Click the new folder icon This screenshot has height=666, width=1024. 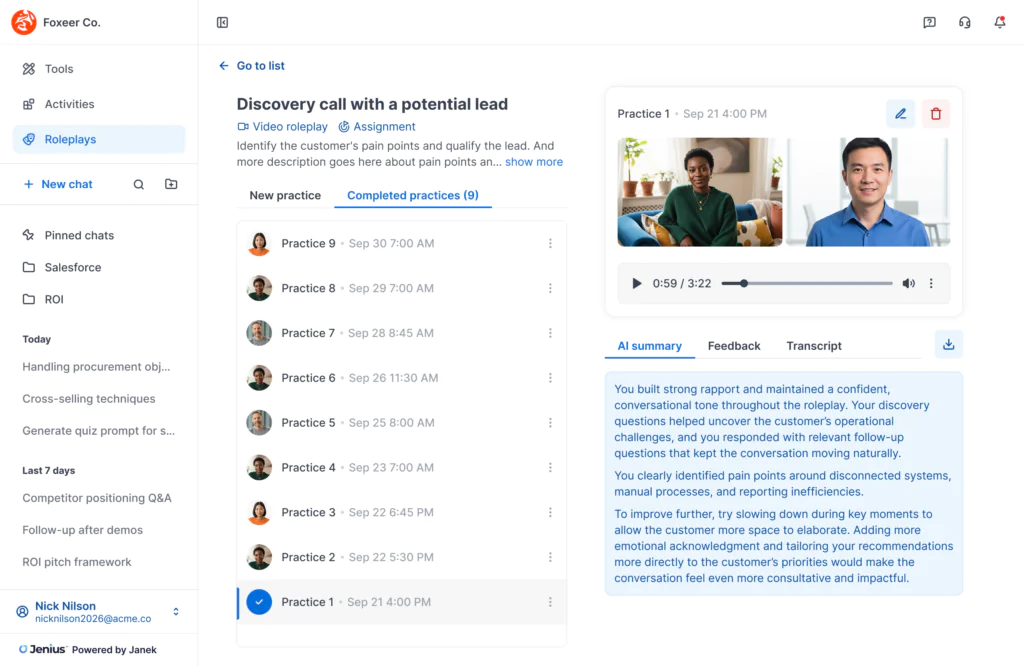pyautogui.click(x=171, y=184)
